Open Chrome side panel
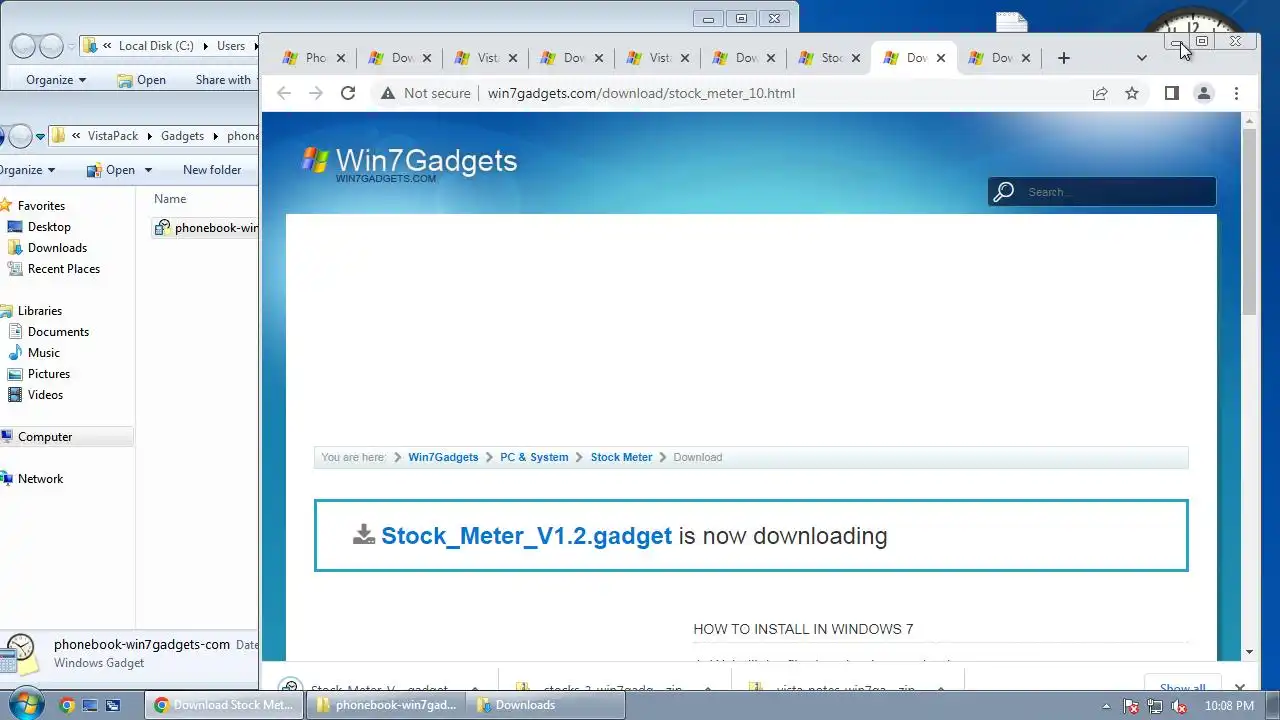 (1172, 93)
